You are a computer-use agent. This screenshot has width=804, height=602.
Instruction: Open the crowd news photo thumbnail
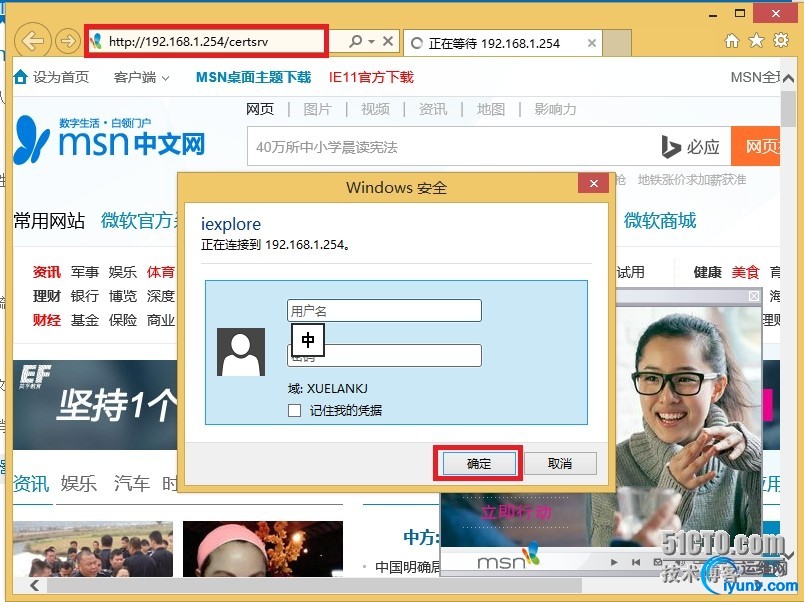point(93,549)
